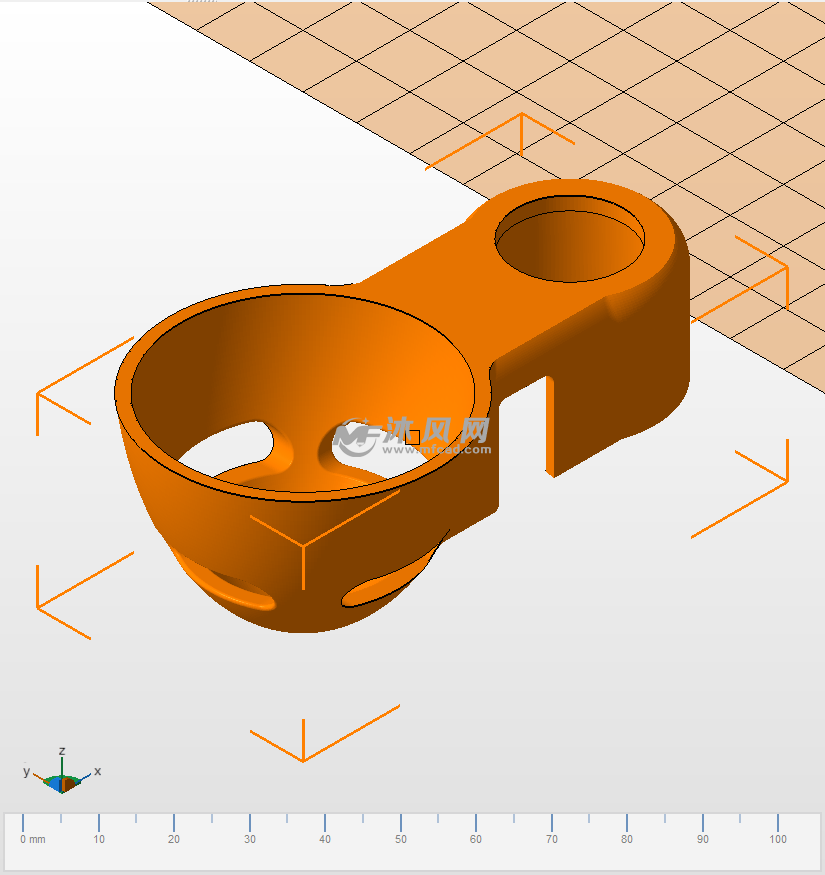Click the x axis label on gizmo
825x875 pixels.
pos(97,771)
